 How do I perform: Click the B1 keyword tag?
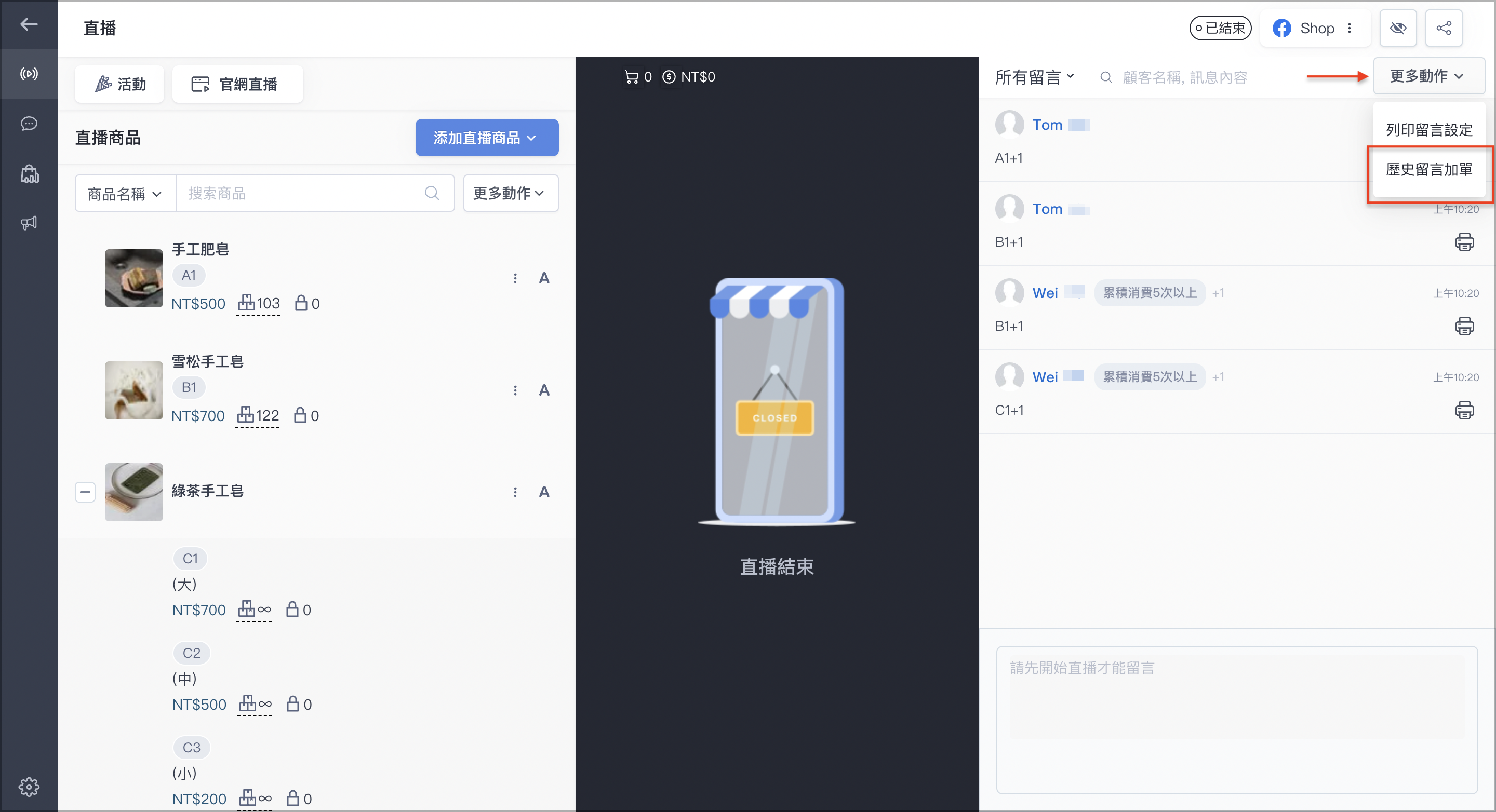pos(189,387)
